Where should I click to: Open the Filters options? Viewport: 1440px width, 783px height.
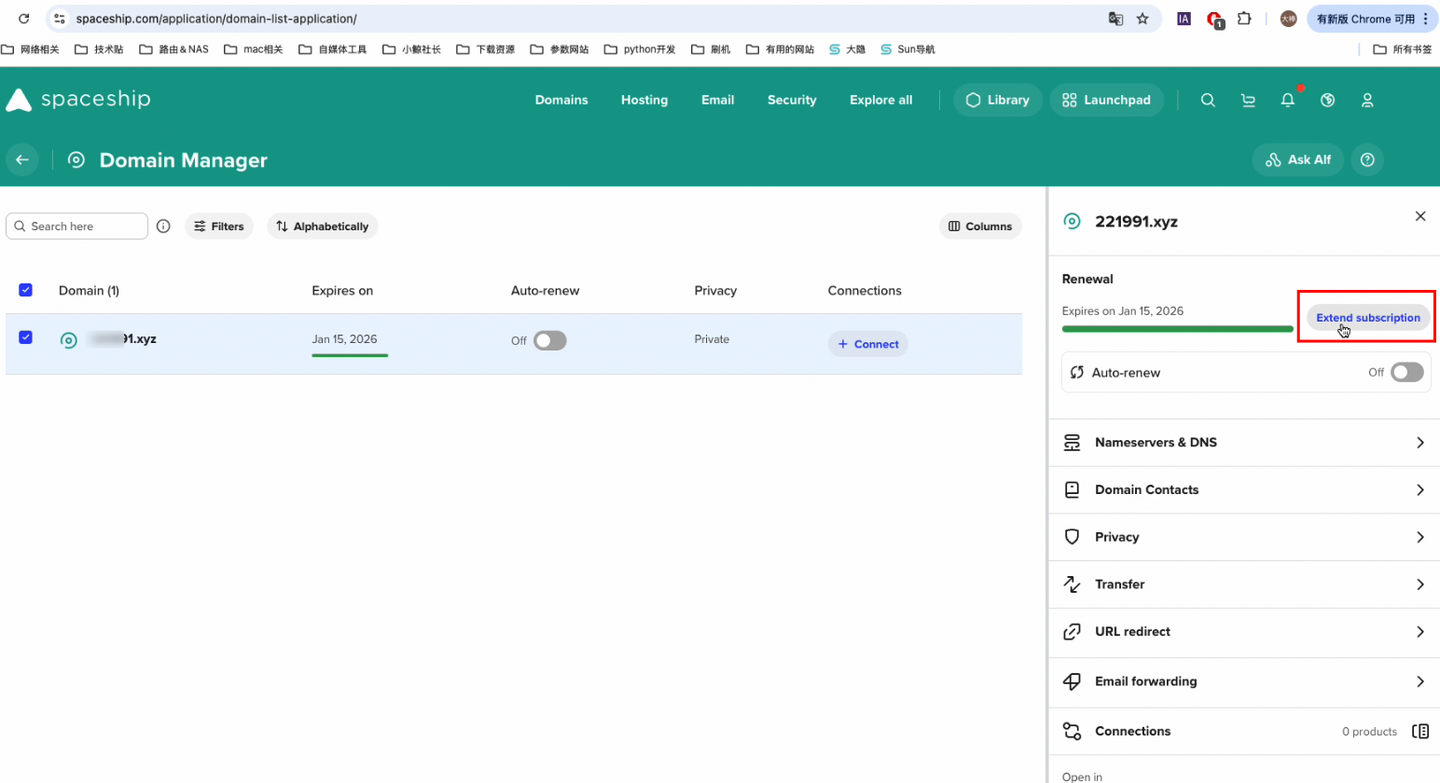219,226
